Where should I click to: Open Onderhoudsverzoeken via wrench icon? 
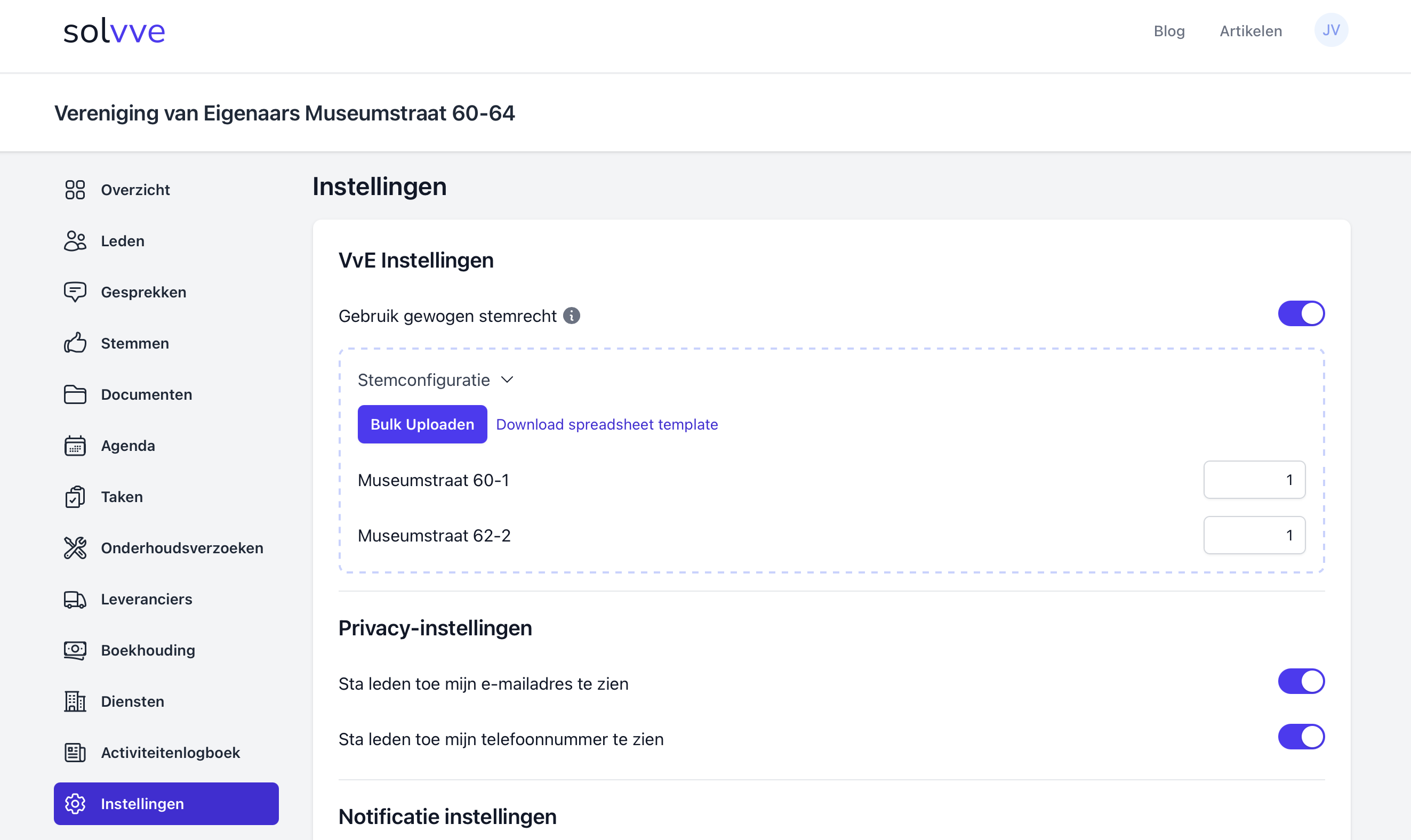point(75,548)
